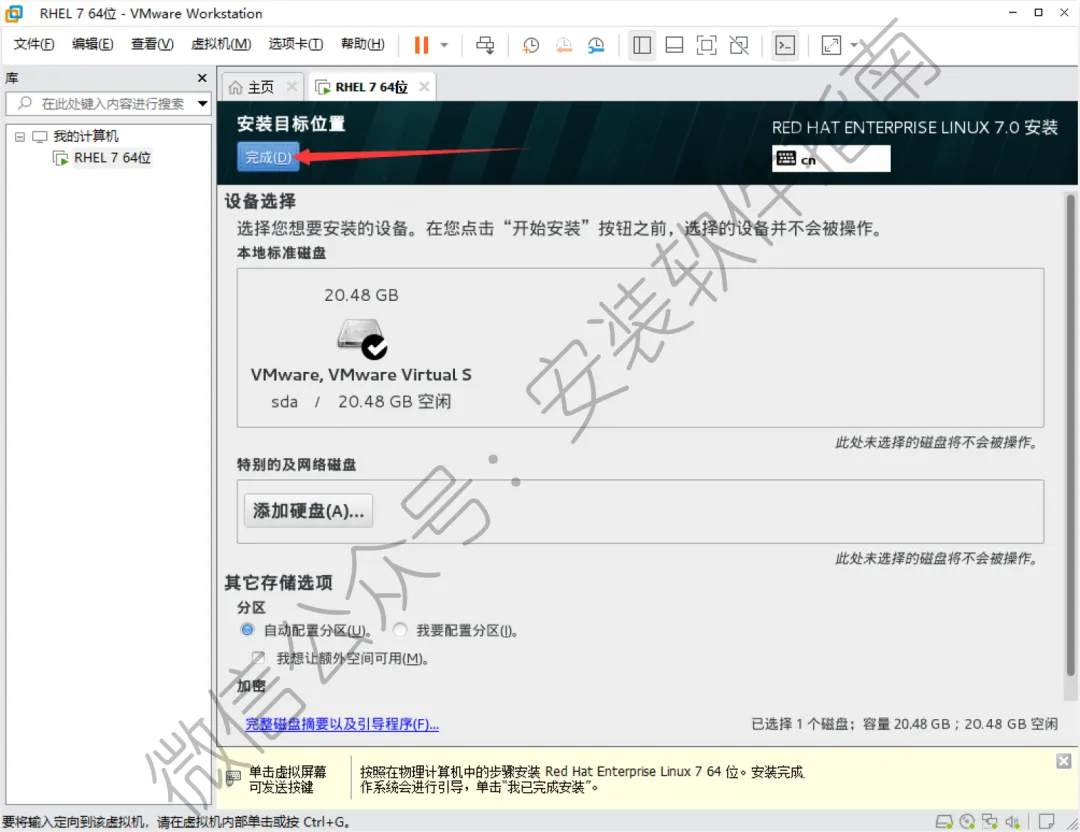1080x832 pixels.
Task: Close the library (库) panel
Action: [x=202, y=78]
